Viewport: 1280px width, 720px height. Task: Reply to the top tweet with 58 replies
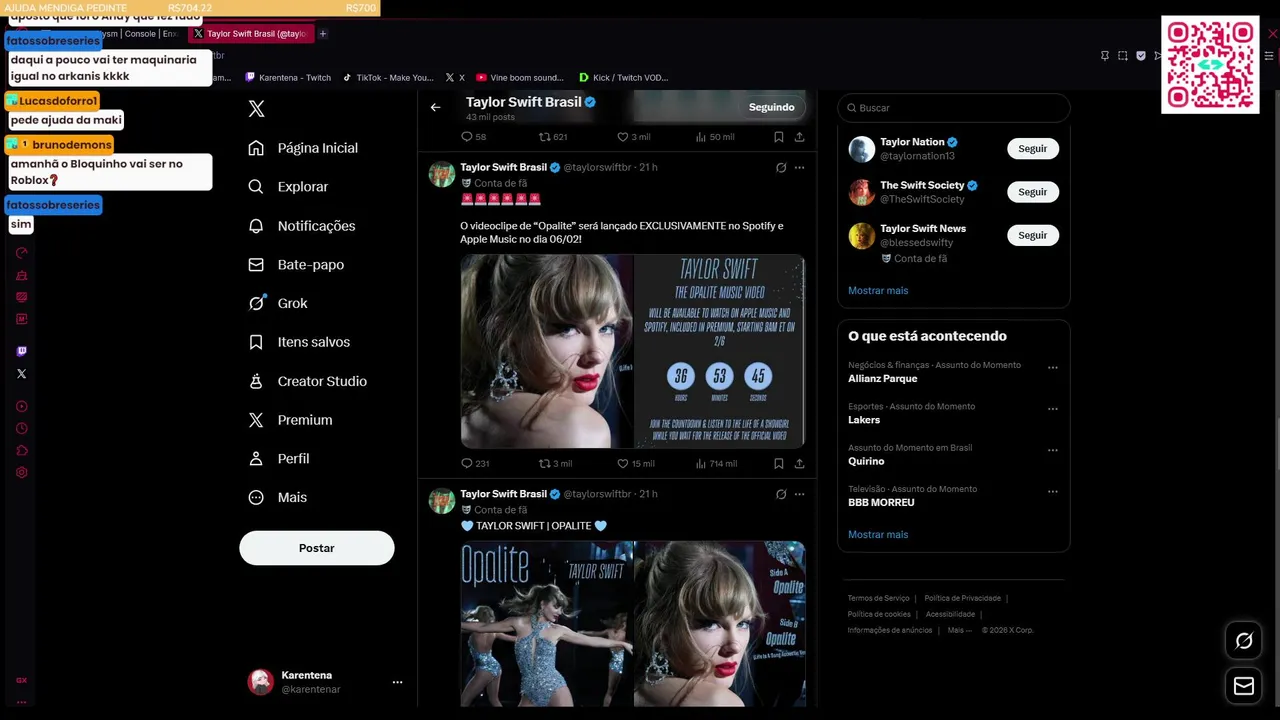click(473, 136)
